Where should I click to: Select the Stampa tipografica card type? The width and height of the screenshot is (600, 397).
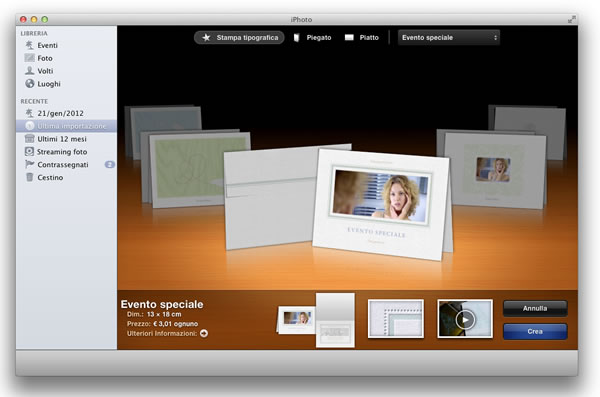coord(239,38)
